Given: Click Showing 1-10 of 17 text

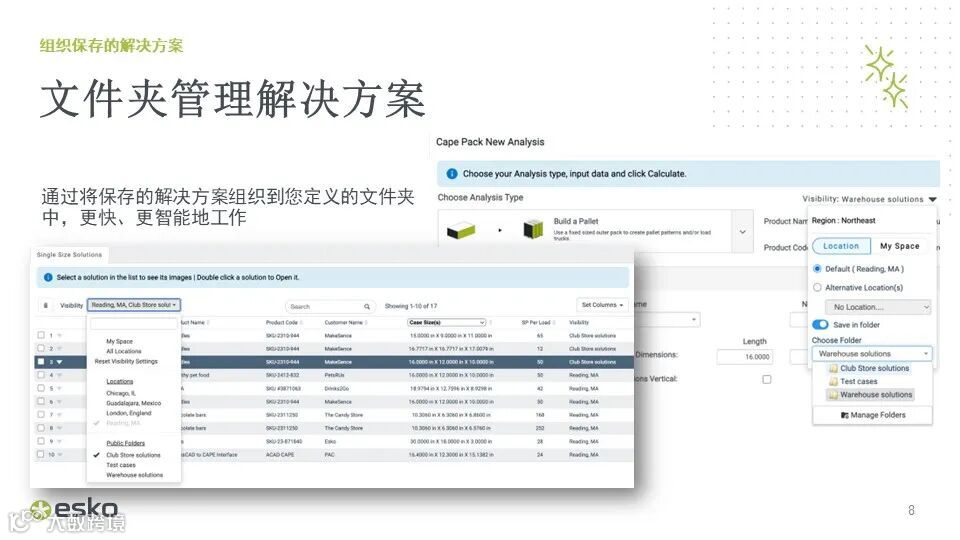Looking at the screenshot, I should pos(411,306).
